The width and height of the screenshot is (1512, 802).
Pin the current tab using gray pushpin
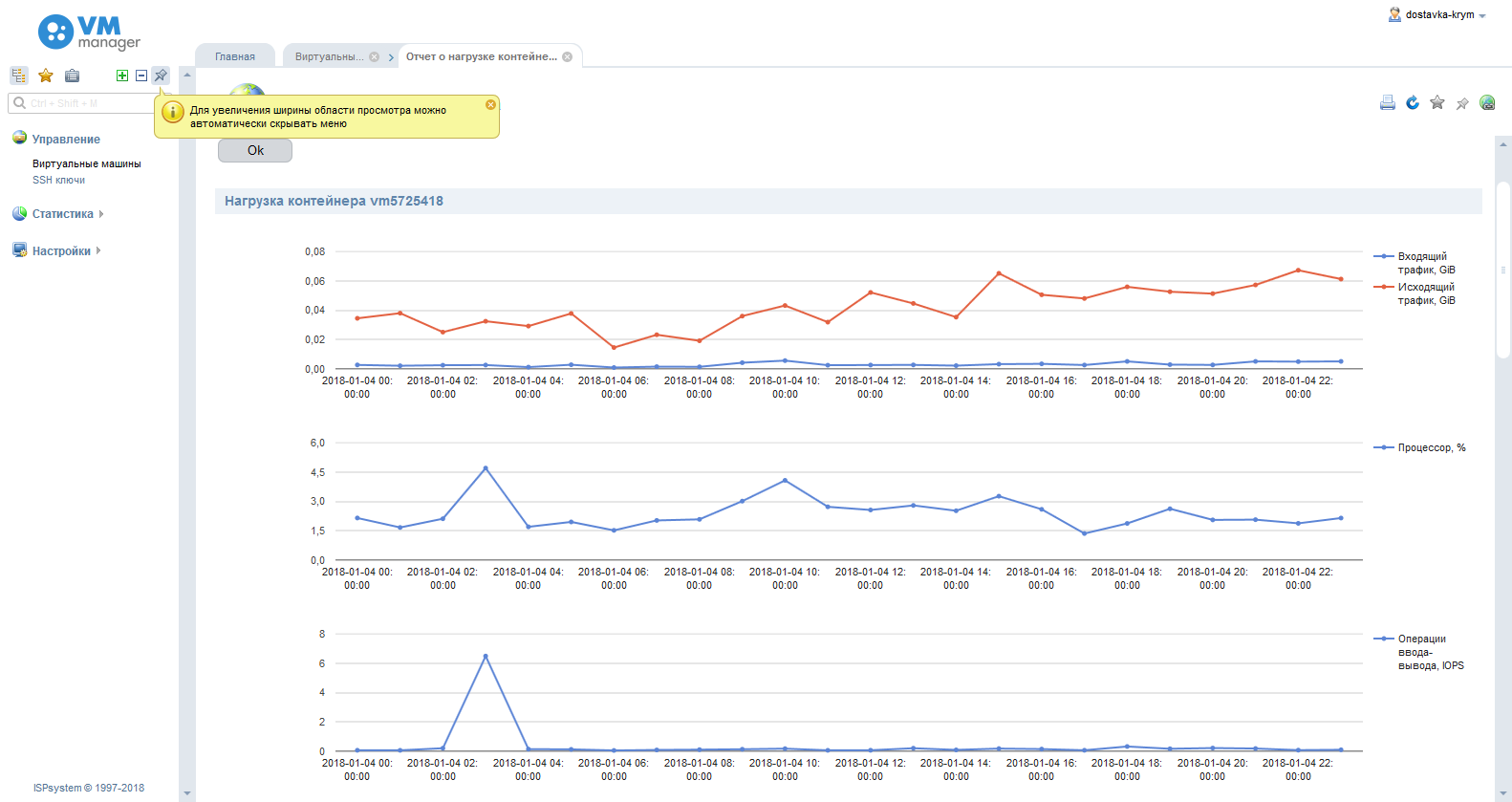(x=1462, y=103)
